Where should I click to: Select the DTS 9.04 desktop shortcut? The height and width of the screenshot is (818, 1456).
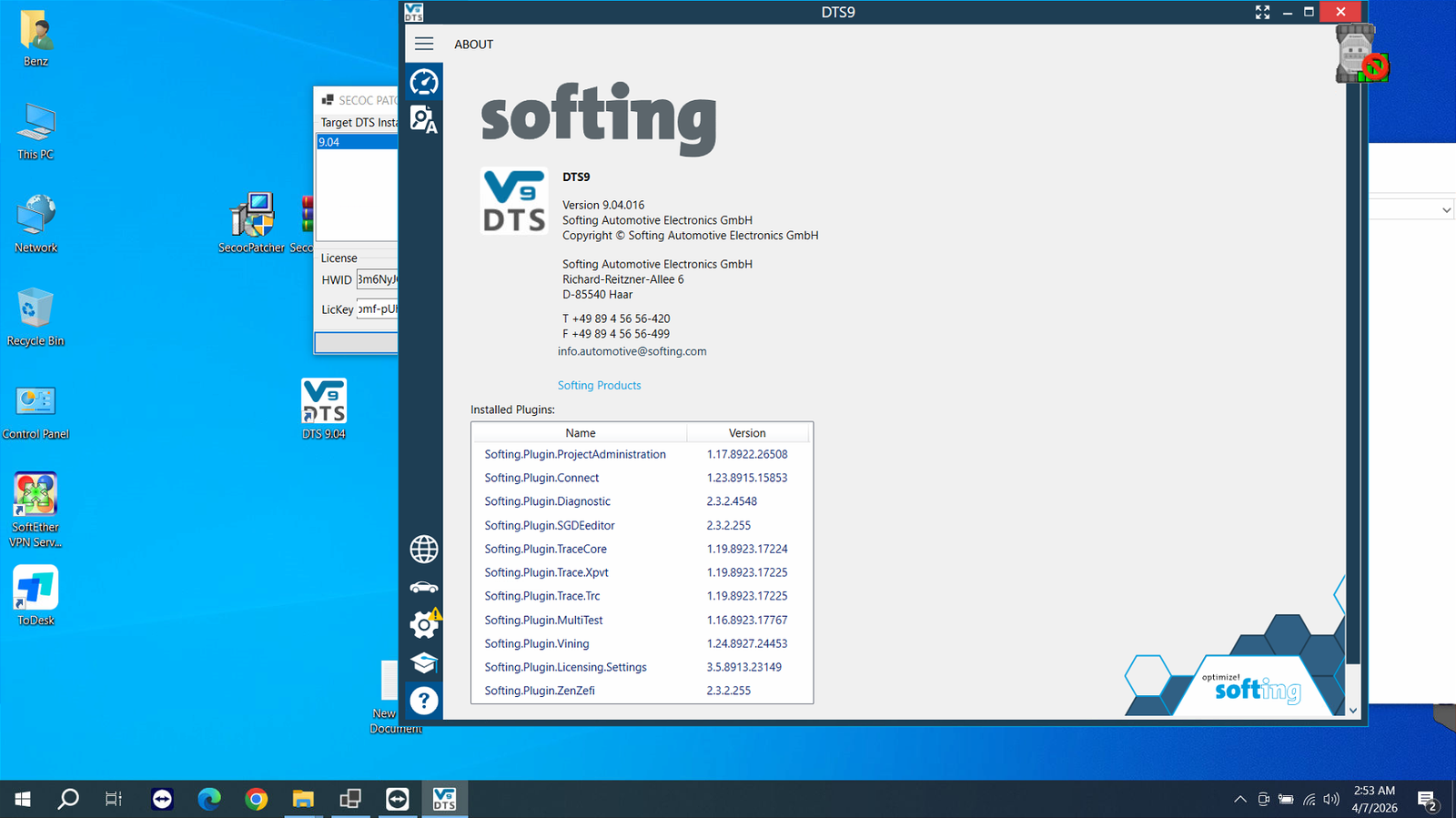point(324,409)
